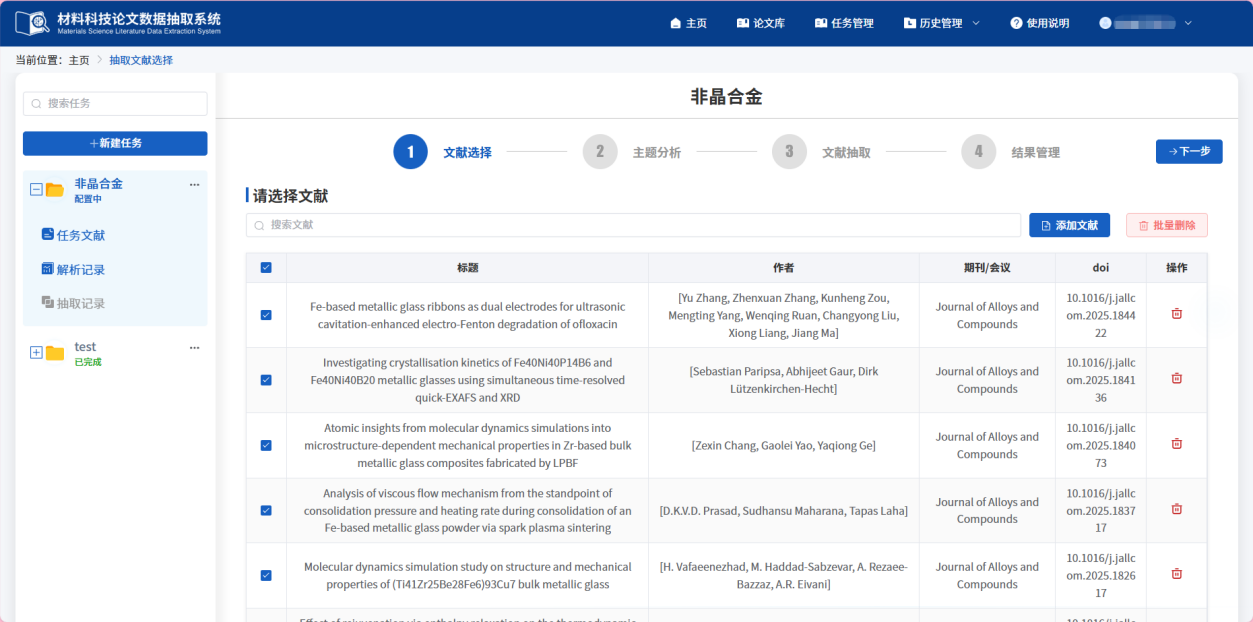Uncheck the Fe40Ni40P14B6 crystallisation kinetics paper
The image size is (1253, 622).
click(x=265, y=380)
